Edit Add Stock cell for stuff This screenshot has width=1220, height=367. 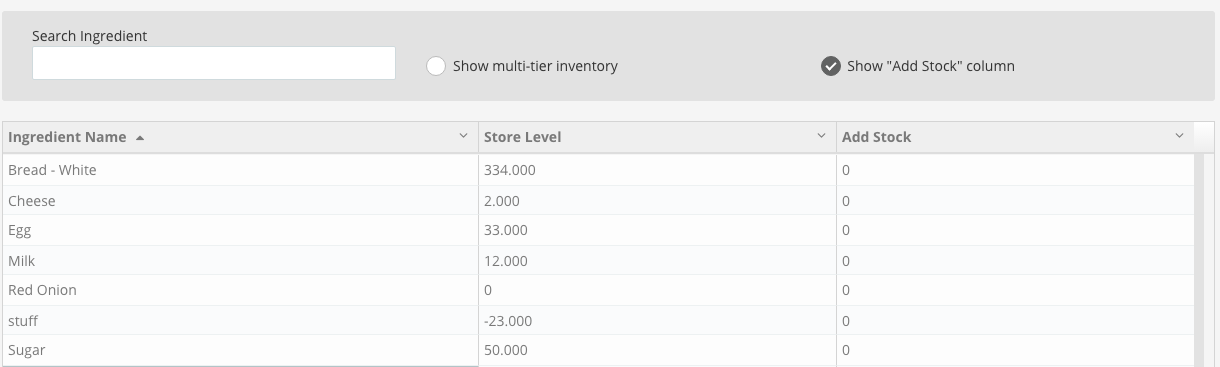pyautogui.click(x=1015, y=320)
